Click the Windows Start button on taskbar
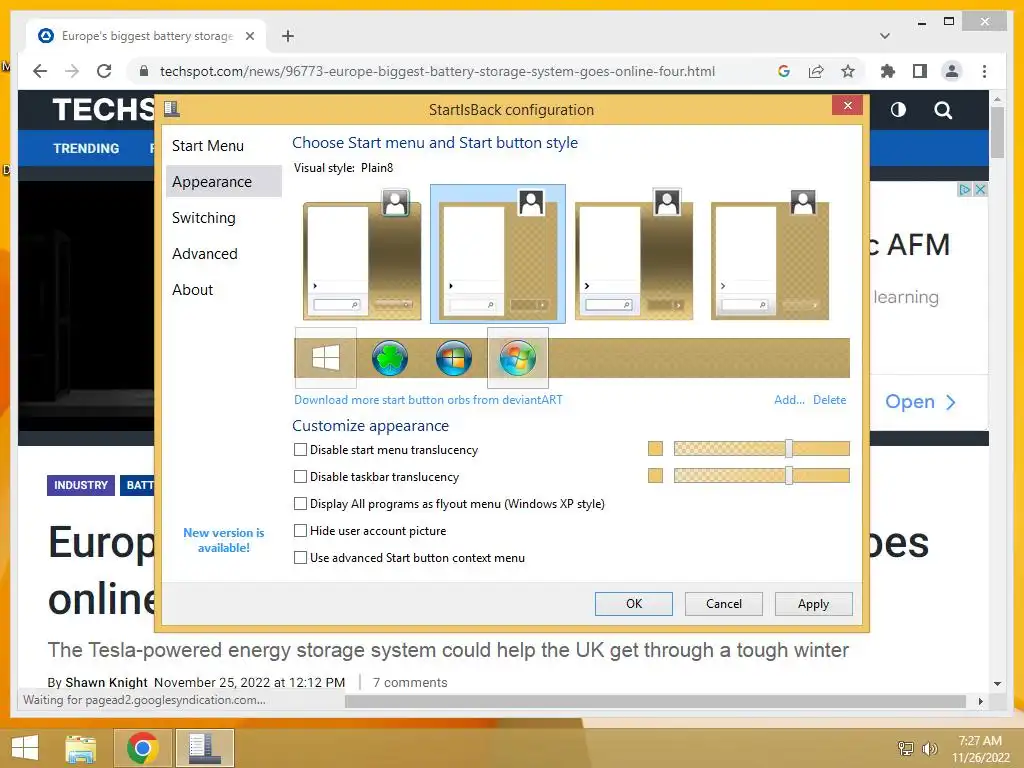 coord(25,748)
